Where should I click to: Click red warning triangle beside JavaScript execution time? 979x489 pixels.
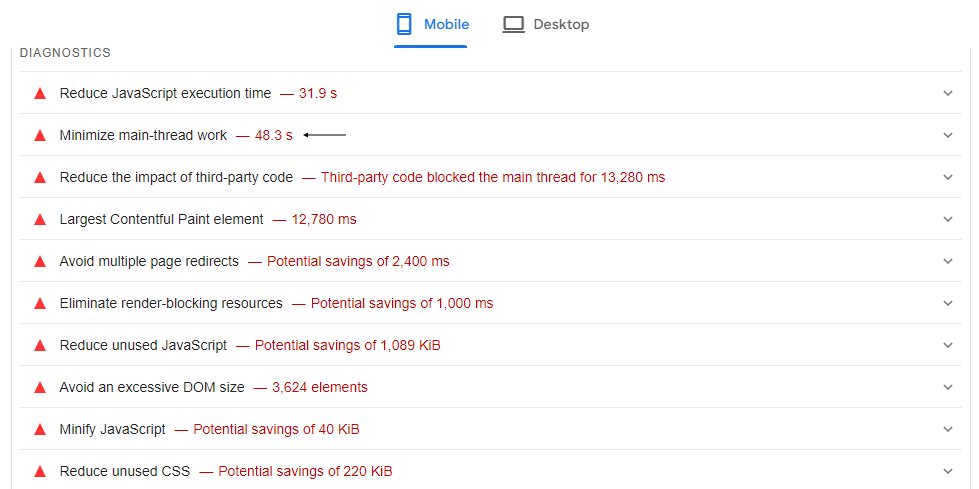[40, 94]
